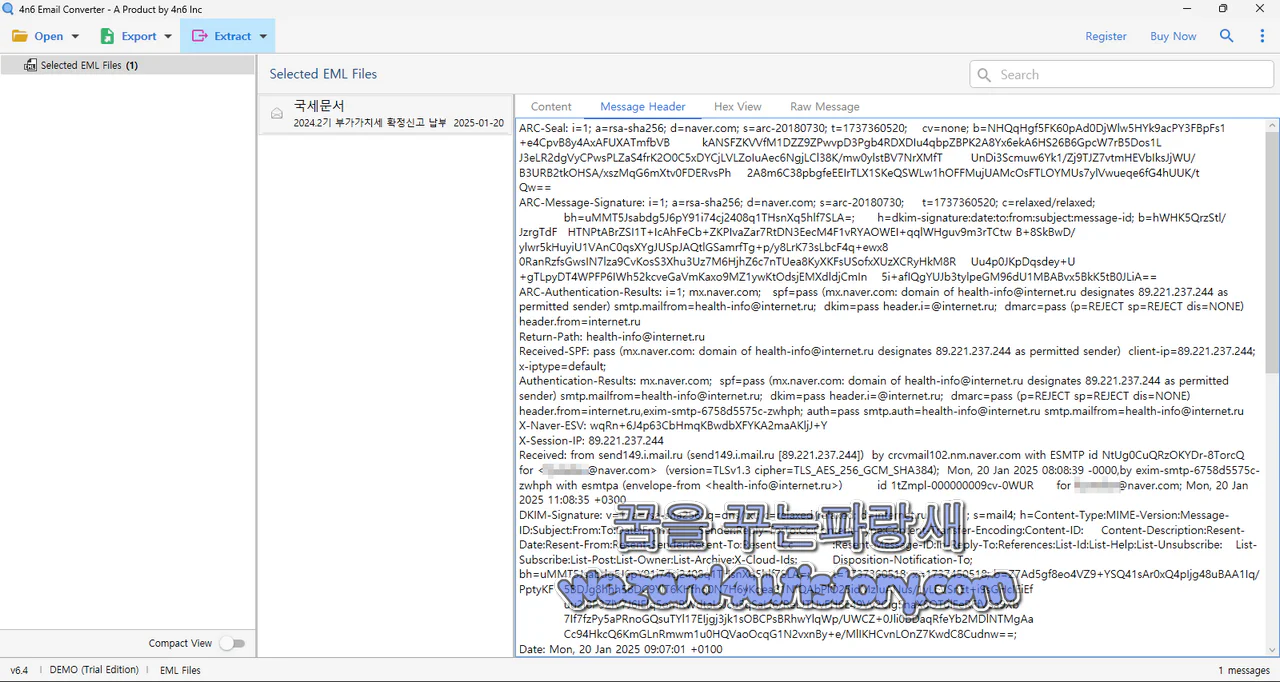Click the Buy Now link
The image size is (1280, 682).
tap(1173, 36)
